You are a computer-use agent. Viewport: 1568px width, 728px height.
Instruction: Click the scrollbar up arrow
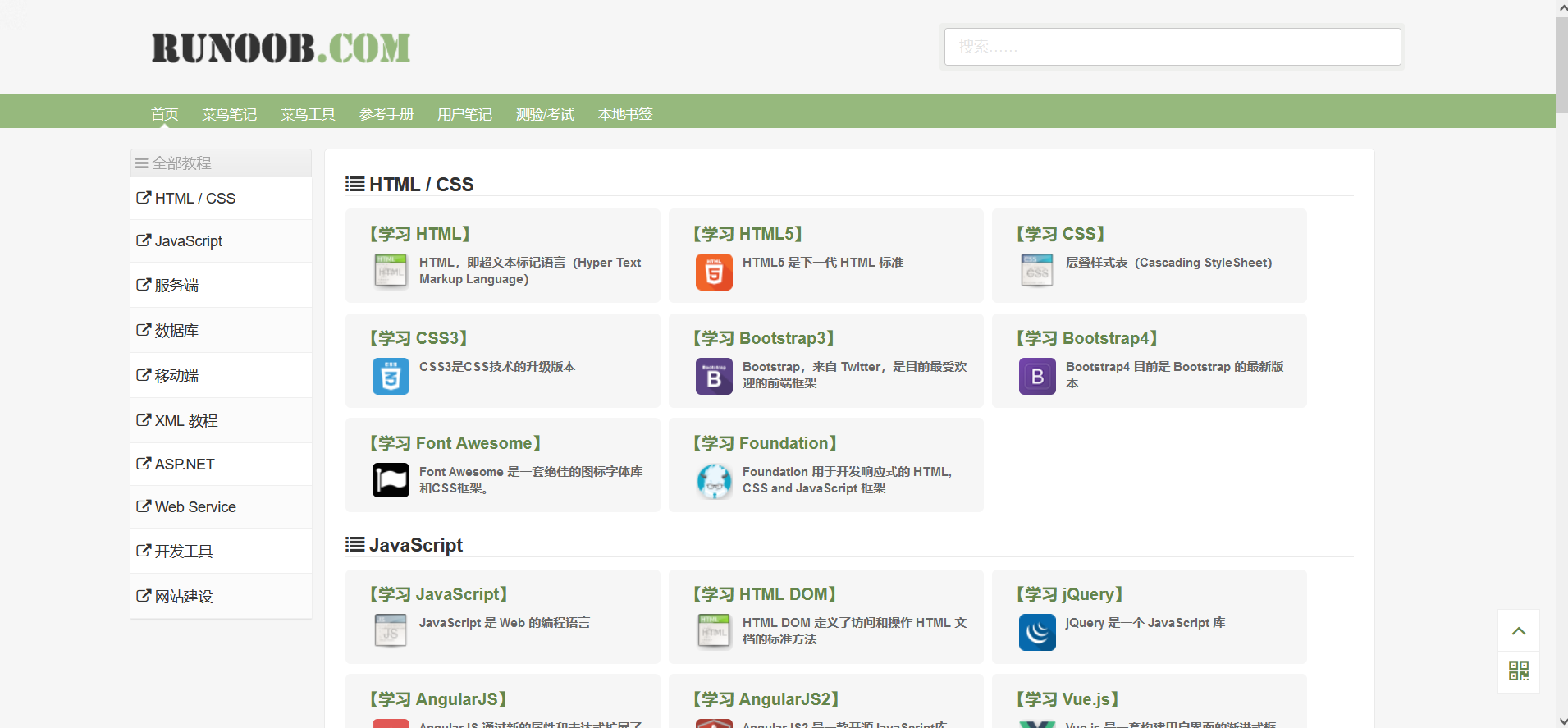1561,7
